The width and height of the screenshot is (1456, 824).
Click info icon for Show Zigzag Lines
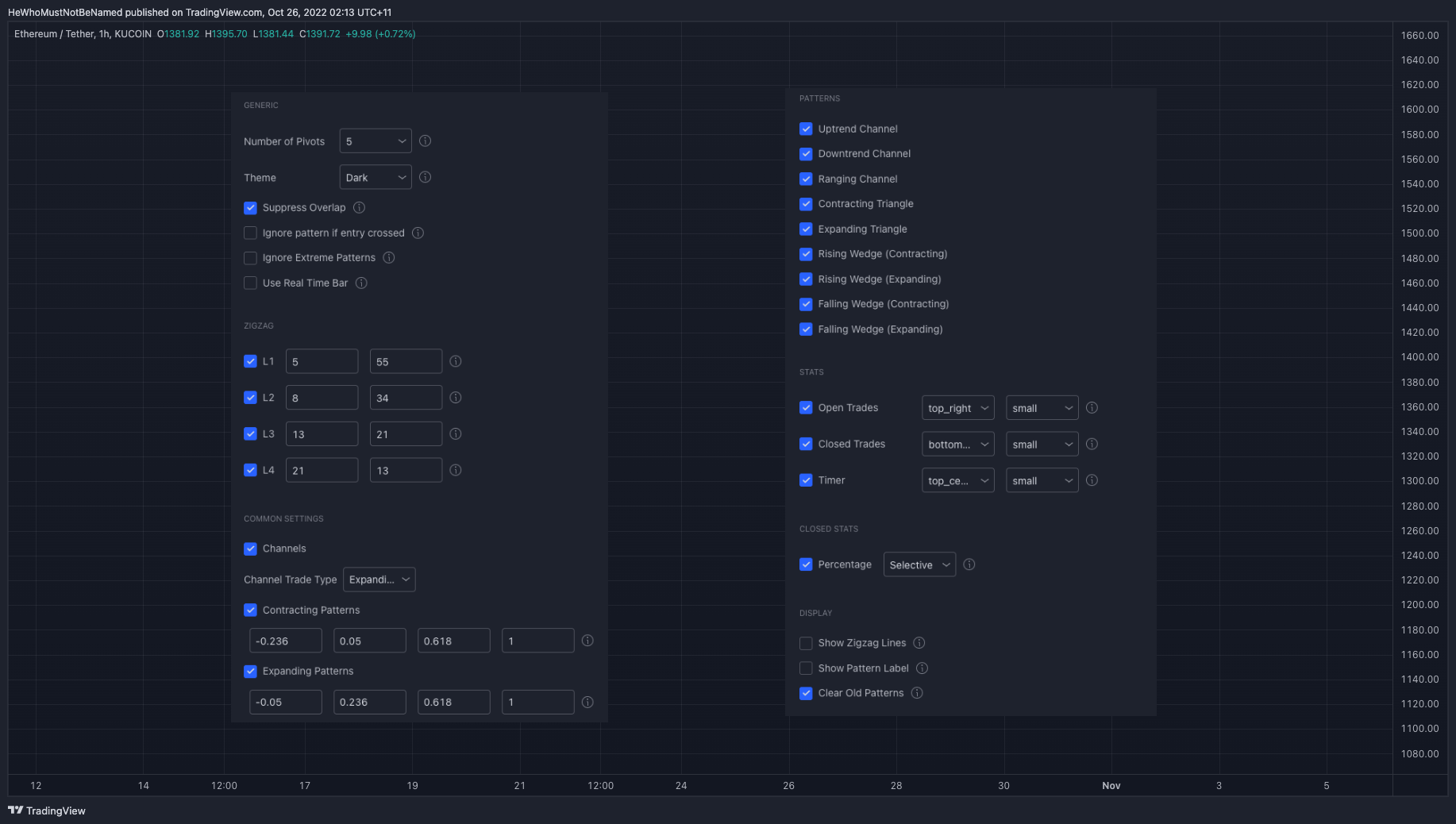(x=919, y=643)
